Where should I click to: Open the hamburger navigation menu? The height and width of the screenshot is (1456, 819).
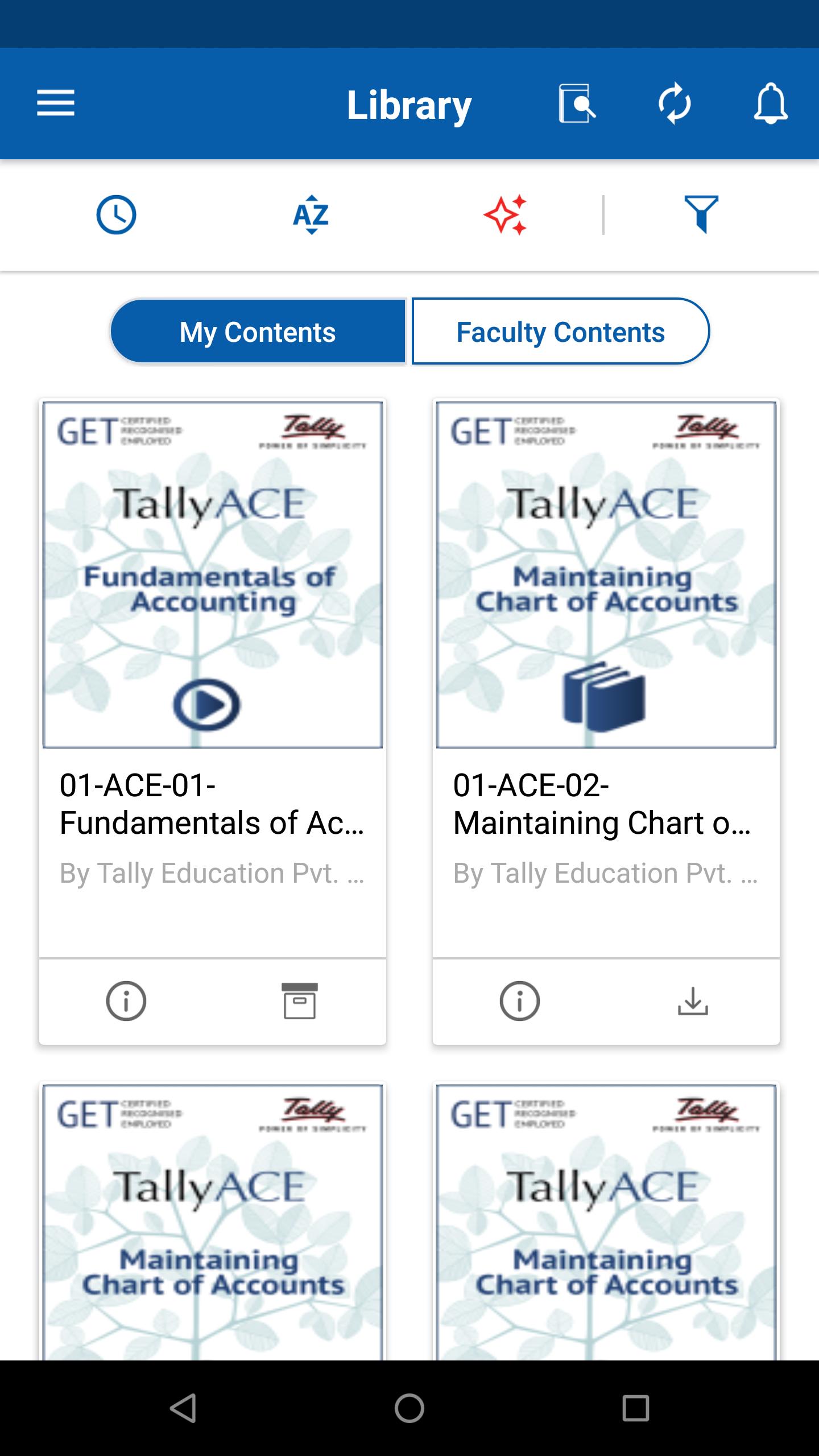pos(56,104)
